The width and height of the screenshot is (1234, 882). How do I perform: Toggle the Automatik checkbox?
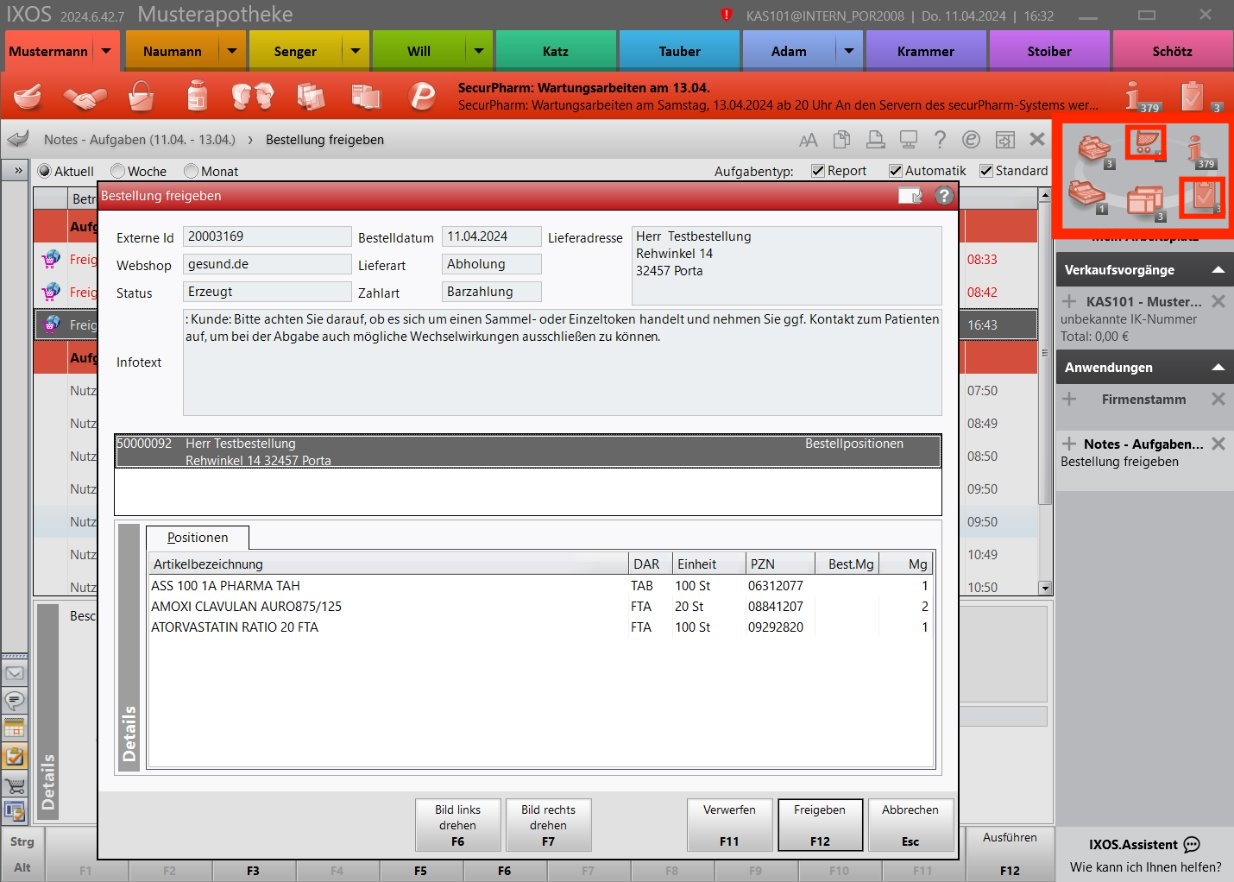(896, 171)
